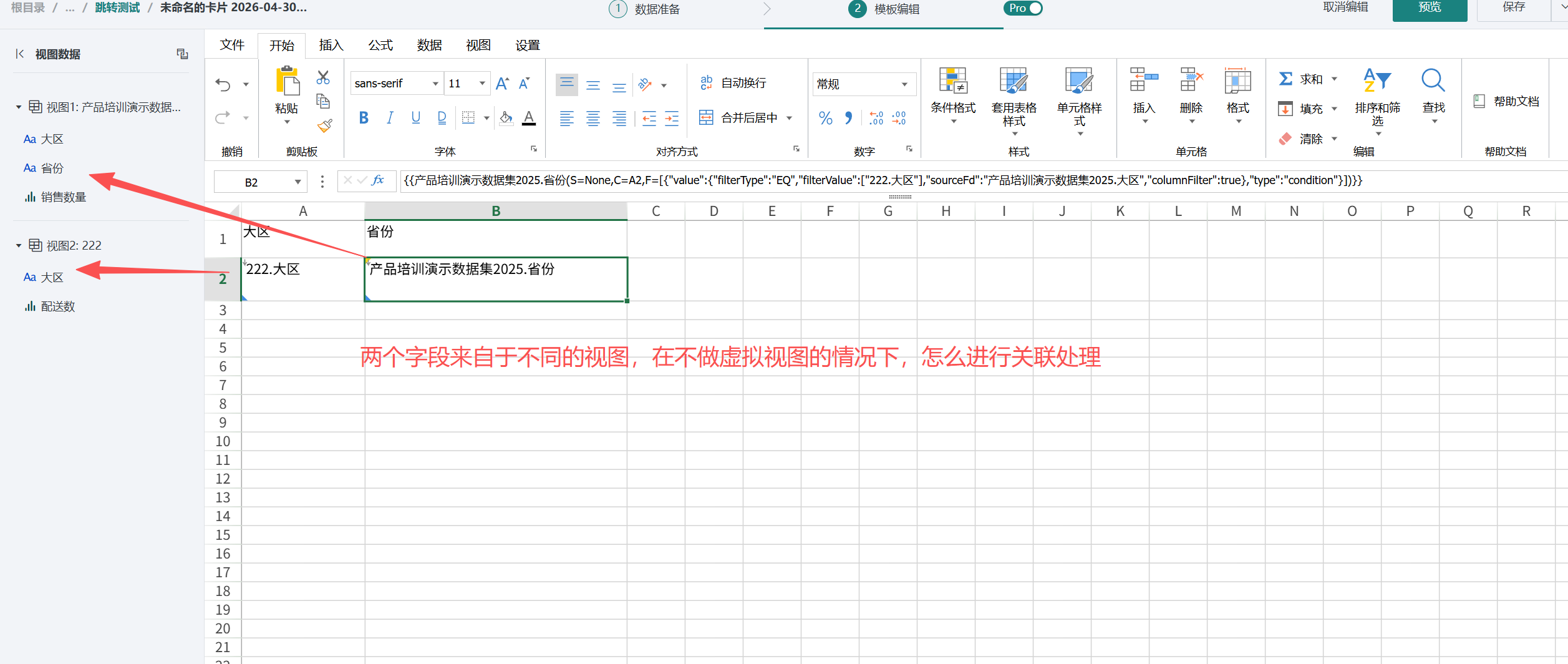Switch to the 公式 ribbon tab
1568x664 pixels.
click(x=380, y=45)
